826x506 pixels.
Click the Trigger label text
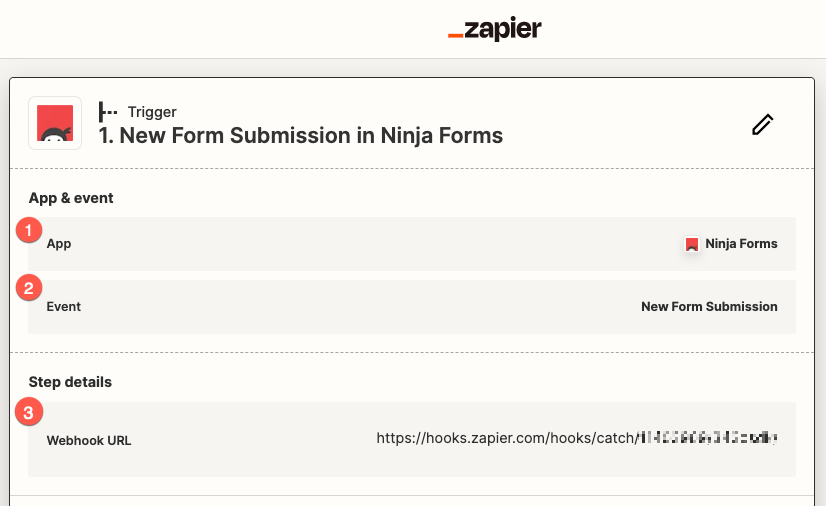152,112
